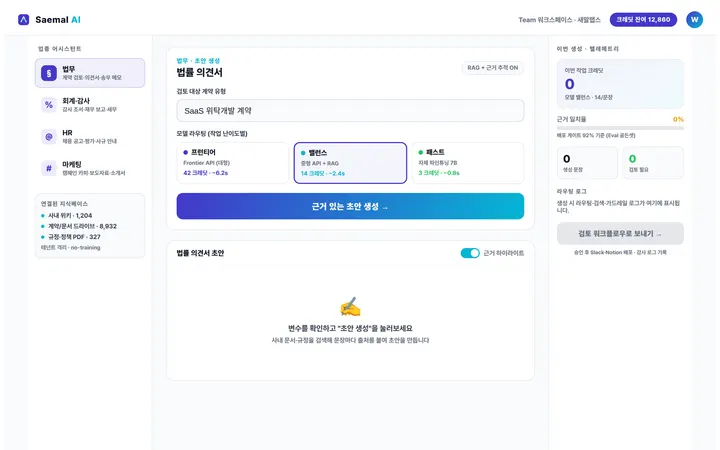Open the W user avatar

click(x=694, y=19)
